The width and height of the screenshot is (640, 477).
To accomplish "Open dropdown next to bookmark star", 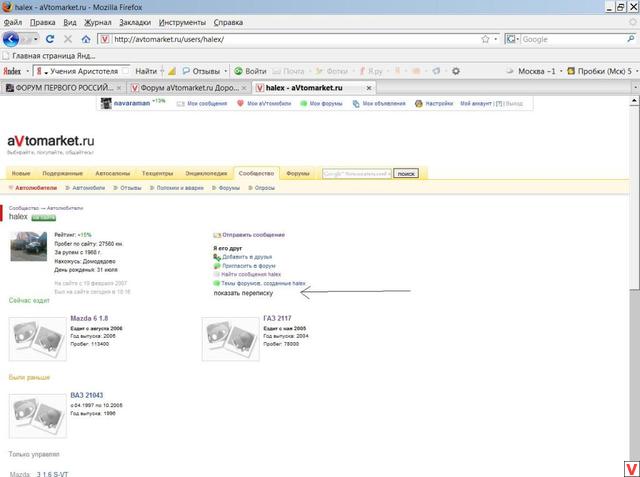I will point(496,39).
